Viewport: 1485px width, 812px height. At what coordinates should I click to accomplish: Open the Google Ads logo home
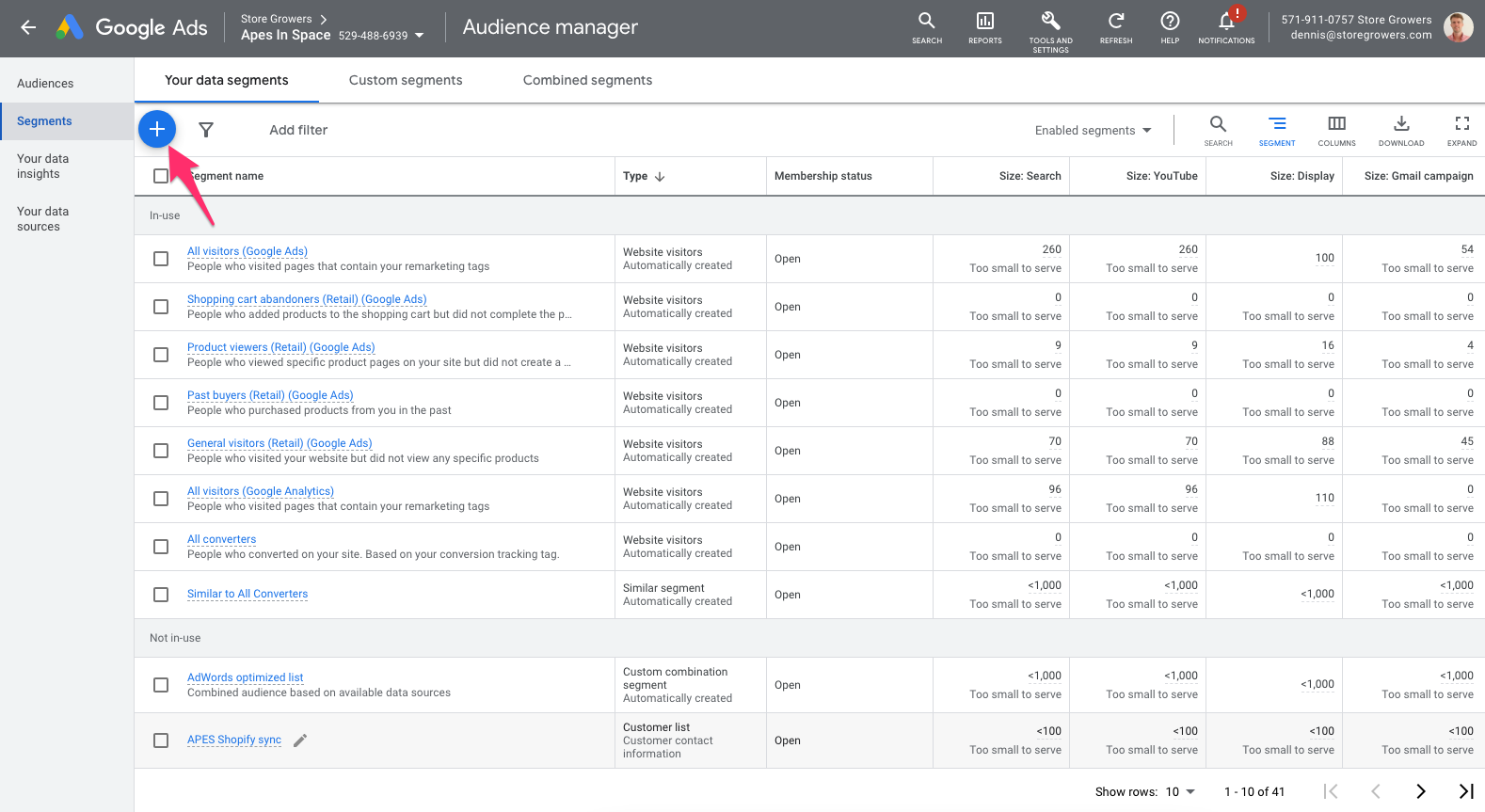(132, 27)
